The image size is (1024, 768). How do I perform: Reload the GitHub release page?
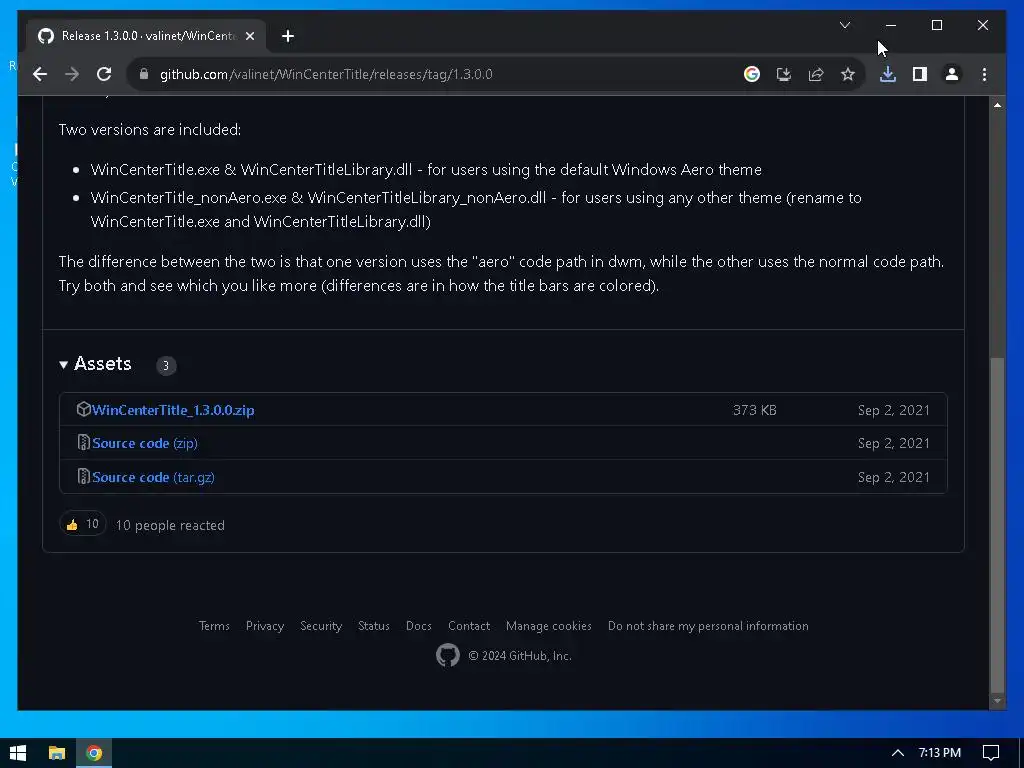(104, 74)
